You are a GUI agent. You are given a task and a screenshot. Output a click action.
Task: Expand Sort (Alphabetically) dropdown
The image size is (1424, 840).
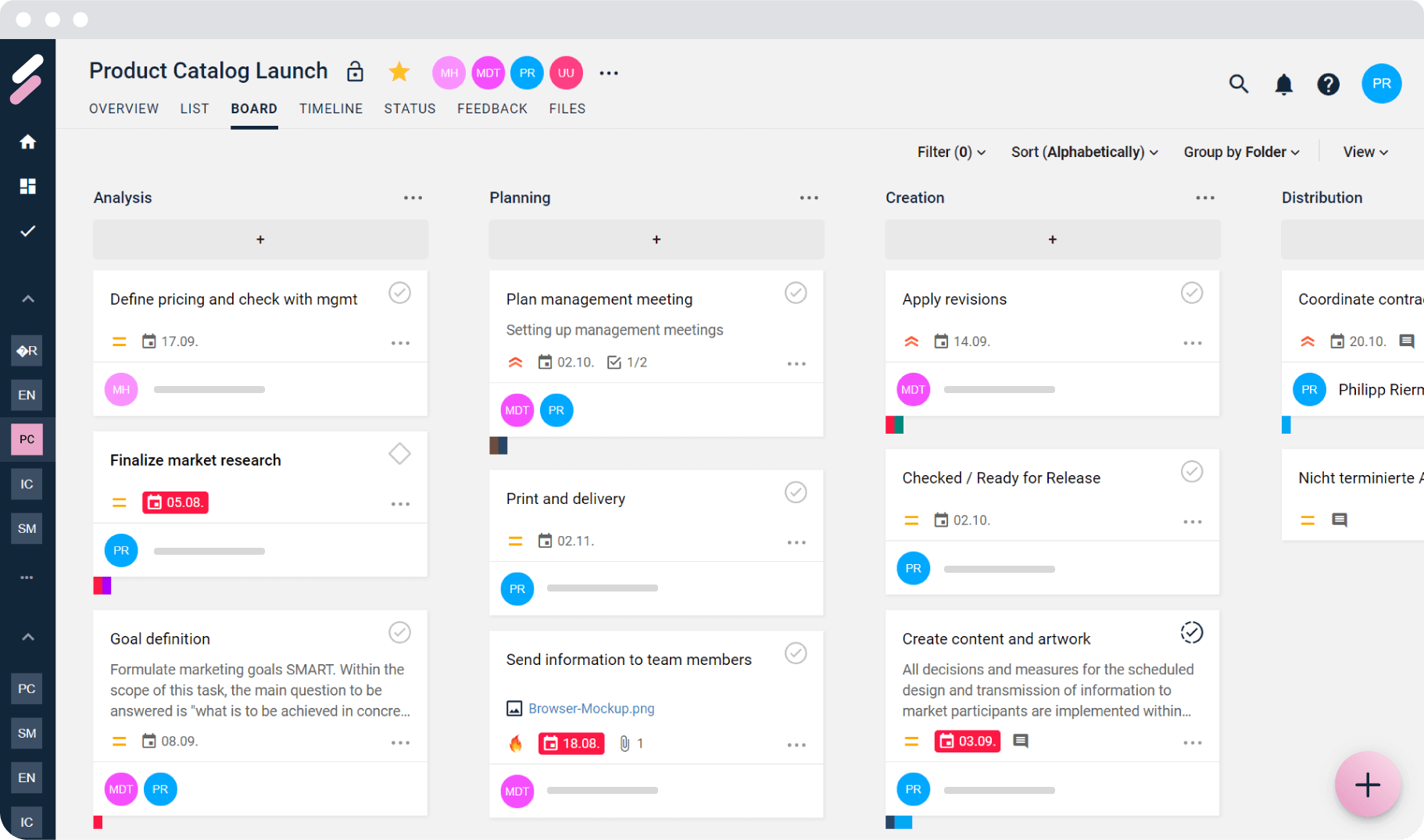pos(1083,152)
